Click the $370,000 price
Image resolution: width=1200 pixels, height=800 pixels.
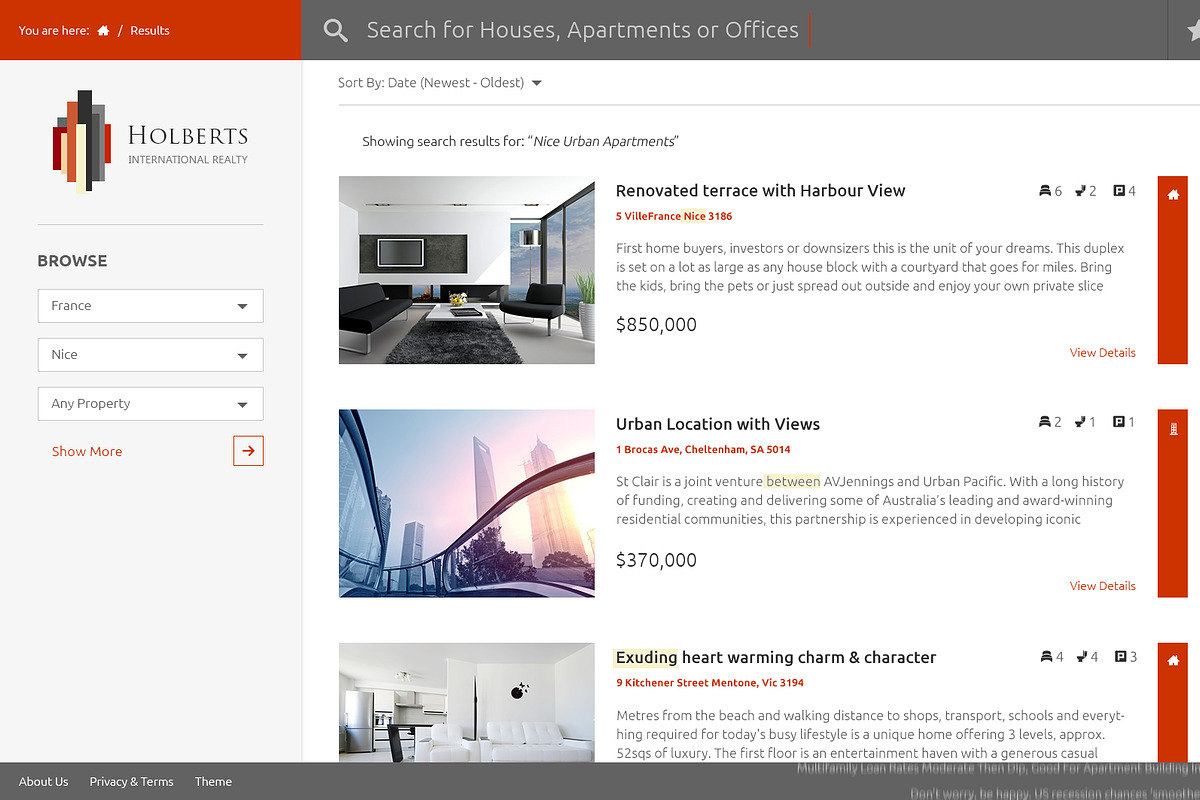656,561
